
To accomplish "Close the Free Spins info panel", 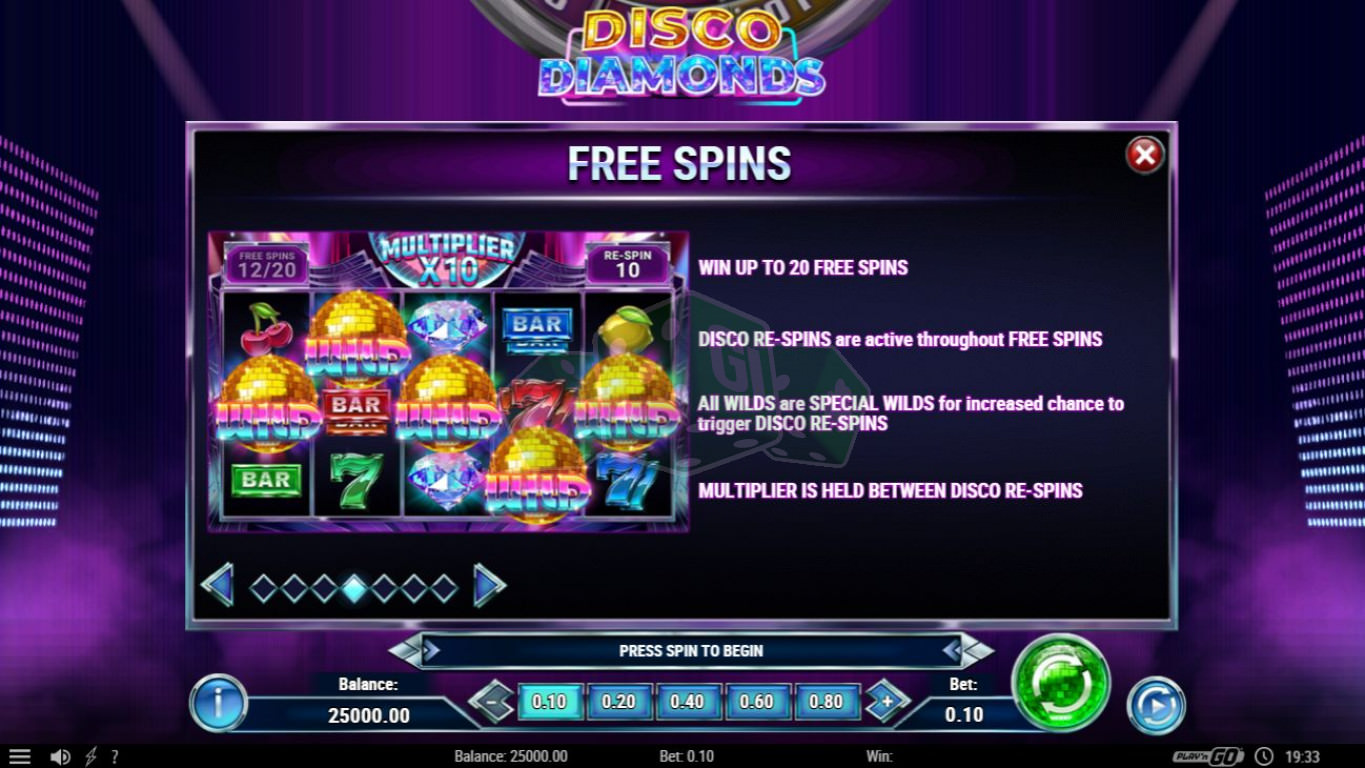I will coord(1145,154).
